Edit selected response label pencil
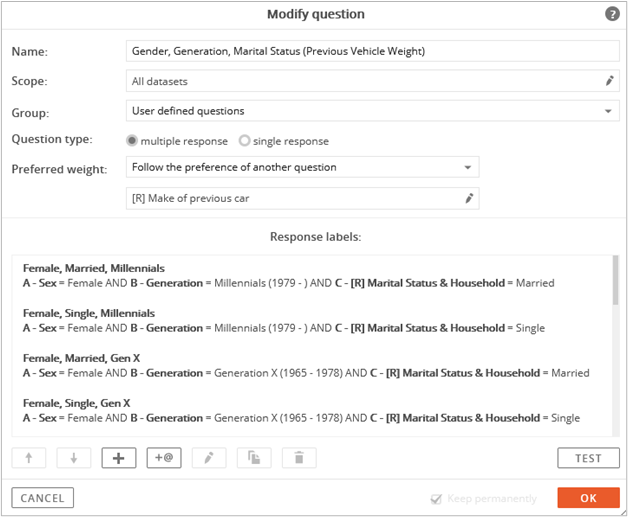This screenshot has height=517, width=628. coord(209,458)
